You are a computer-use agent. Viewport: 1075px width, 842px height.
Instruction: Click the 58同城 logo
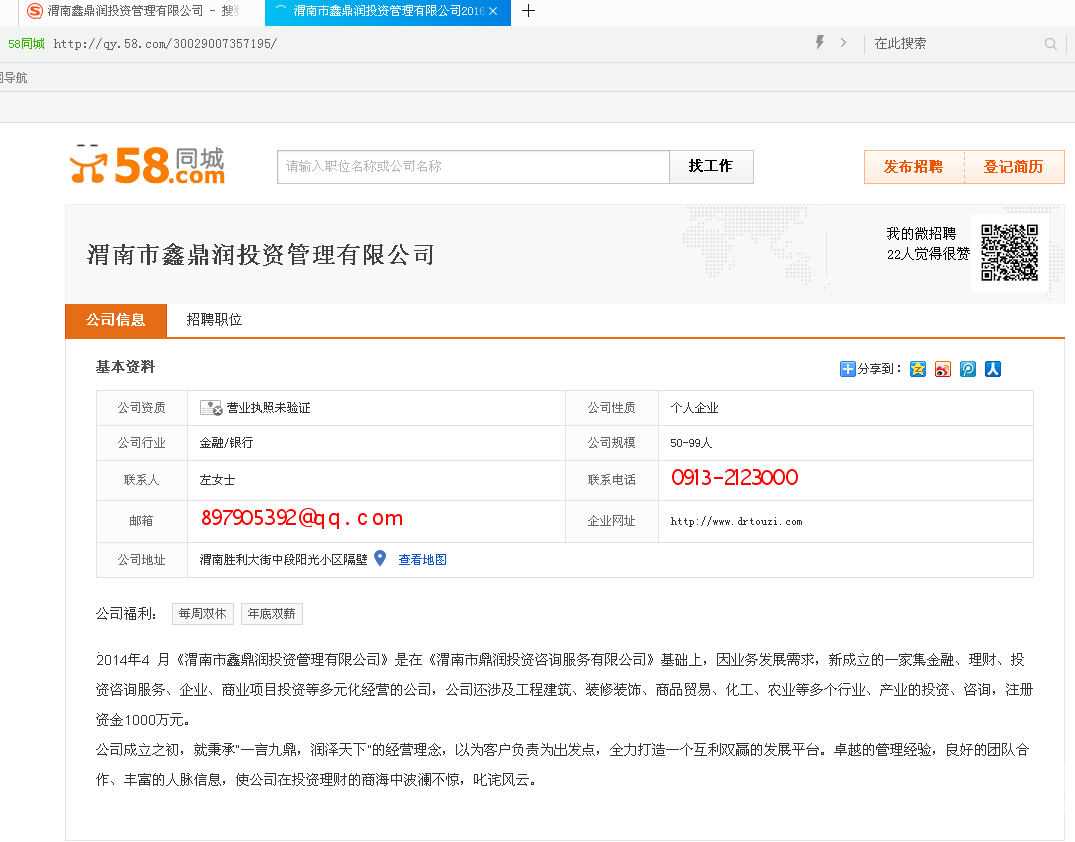coord(147,166)
